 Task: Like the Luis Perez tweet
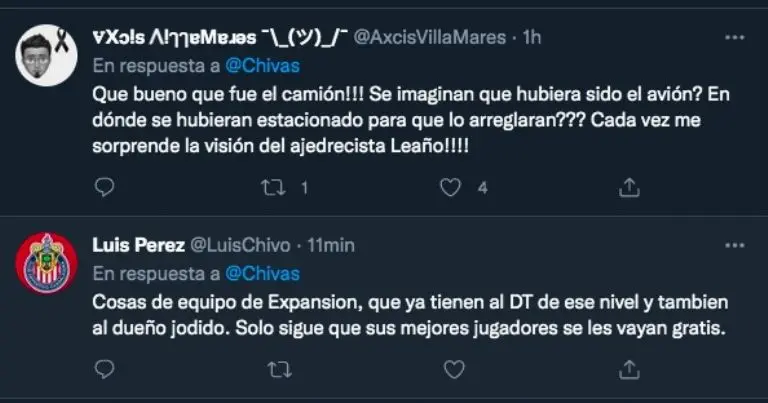[x=454, y=370]
